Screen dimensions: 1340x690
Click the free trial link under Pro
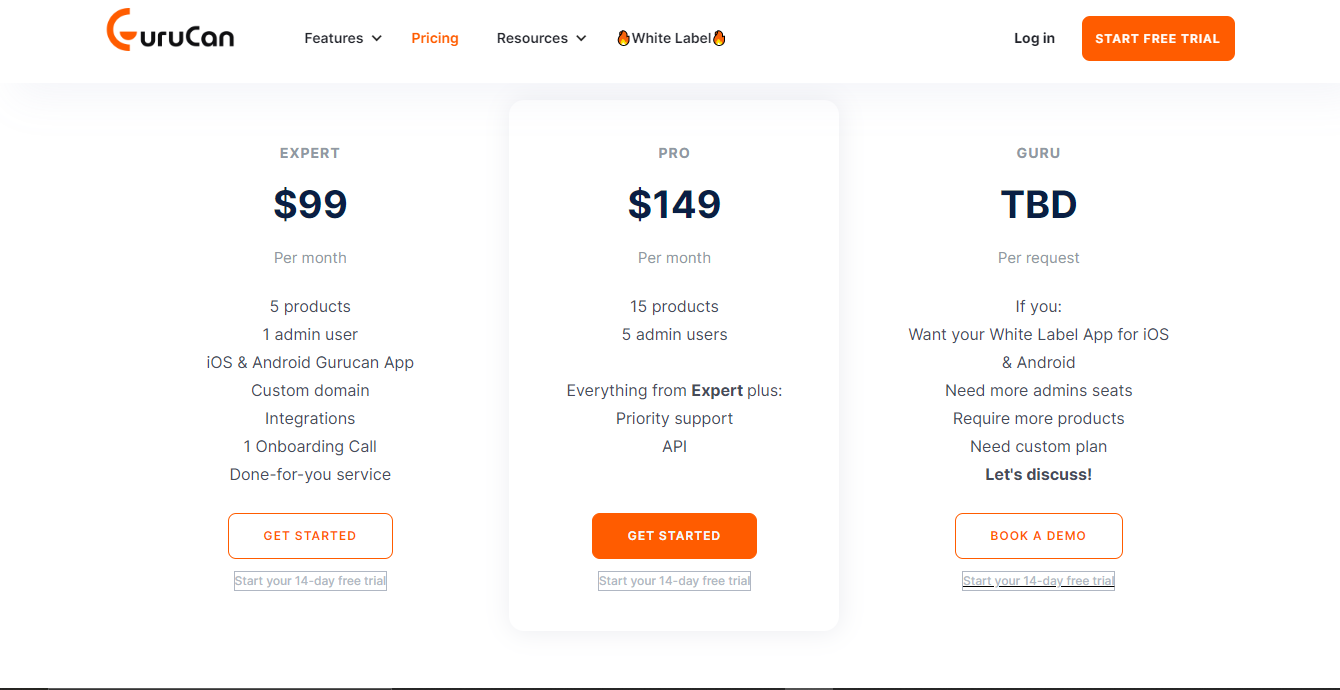pyautogui.click(x=674, y=581)
